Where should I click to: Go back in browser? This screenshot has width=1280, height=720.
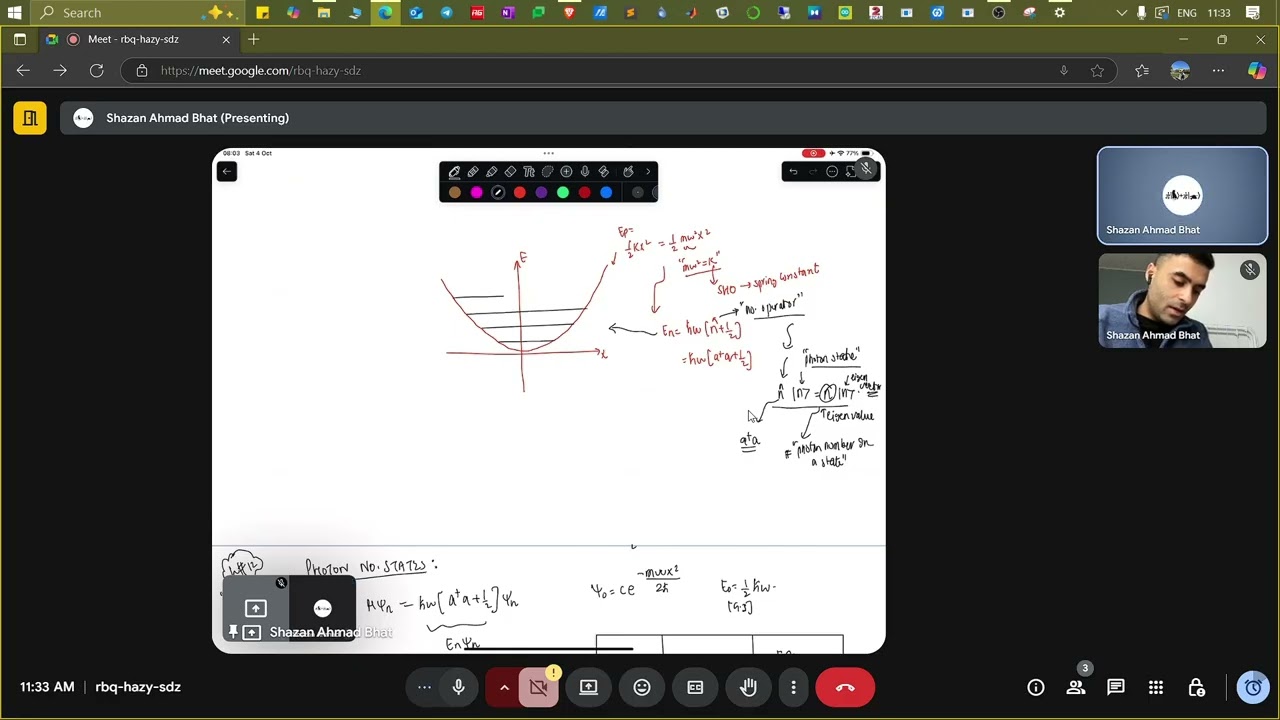23,70
